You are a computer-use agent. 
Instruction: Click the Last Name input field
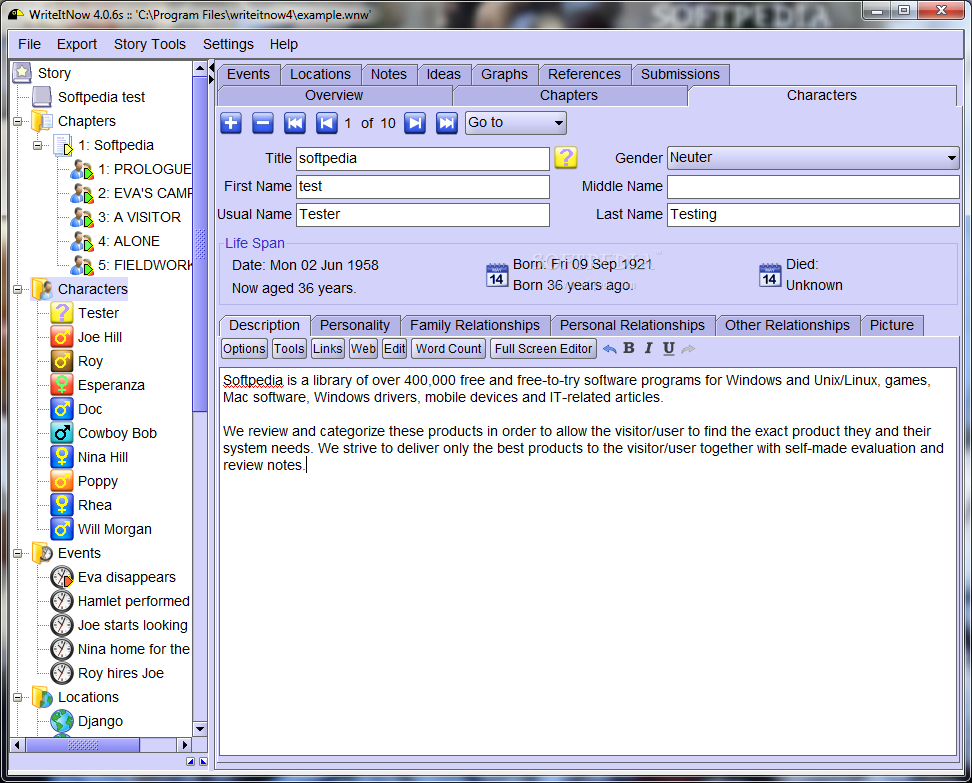(813, 215)
